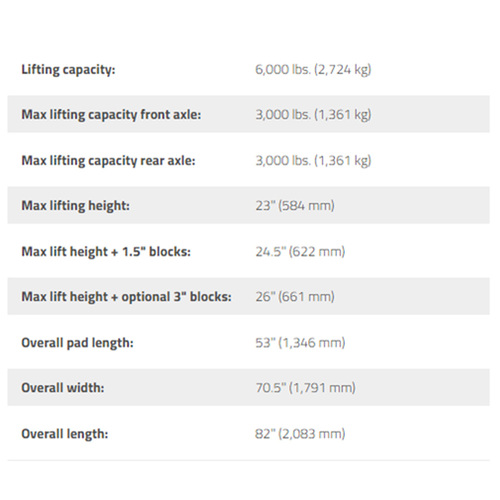Select the 26" (661 mm) value

(295, 297)
